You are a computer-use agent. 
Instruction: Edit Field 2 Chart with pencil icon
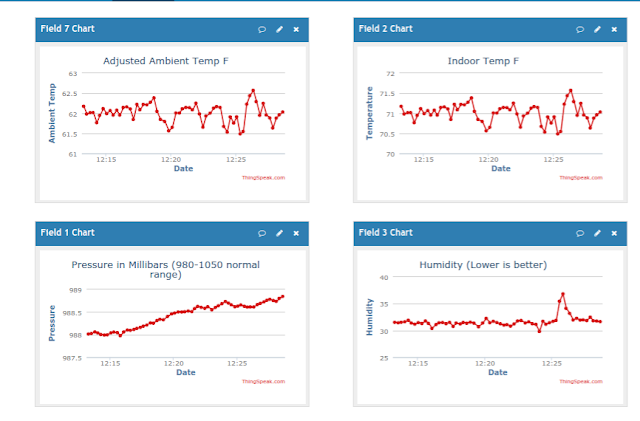[597, 29]
